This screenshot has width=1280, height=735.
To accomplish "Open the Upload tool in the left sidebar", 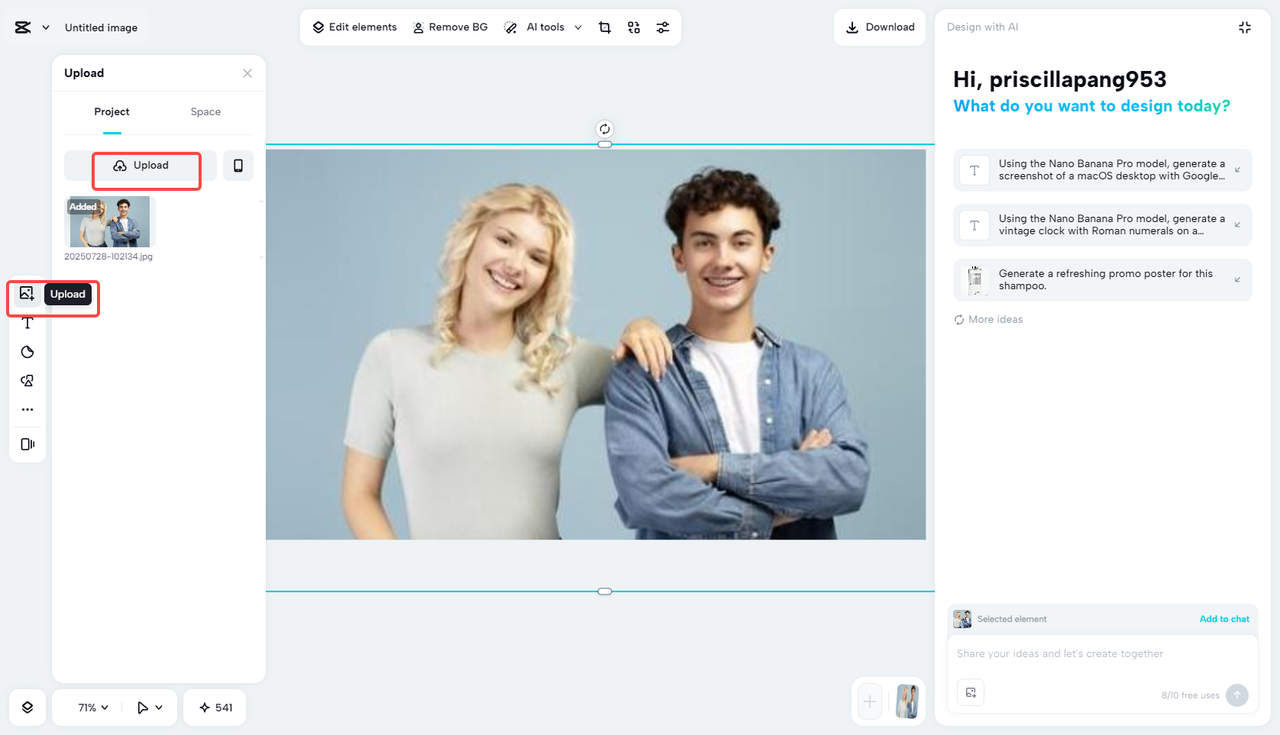I will click(27, 294).
